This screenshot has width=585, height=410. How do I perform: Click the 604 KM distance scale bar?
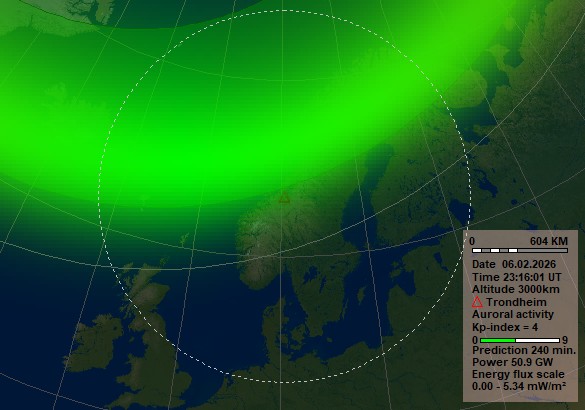pos(520,250)
